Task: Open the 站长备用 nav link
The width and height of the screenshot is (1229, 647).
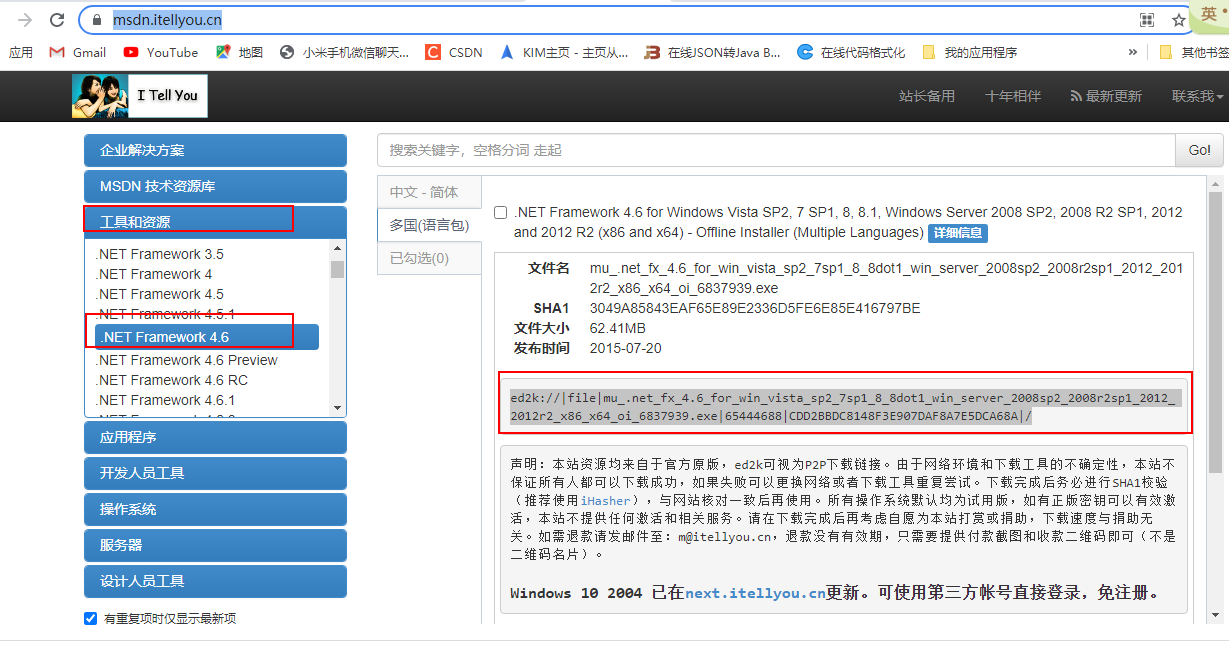Action: point(927,96)
